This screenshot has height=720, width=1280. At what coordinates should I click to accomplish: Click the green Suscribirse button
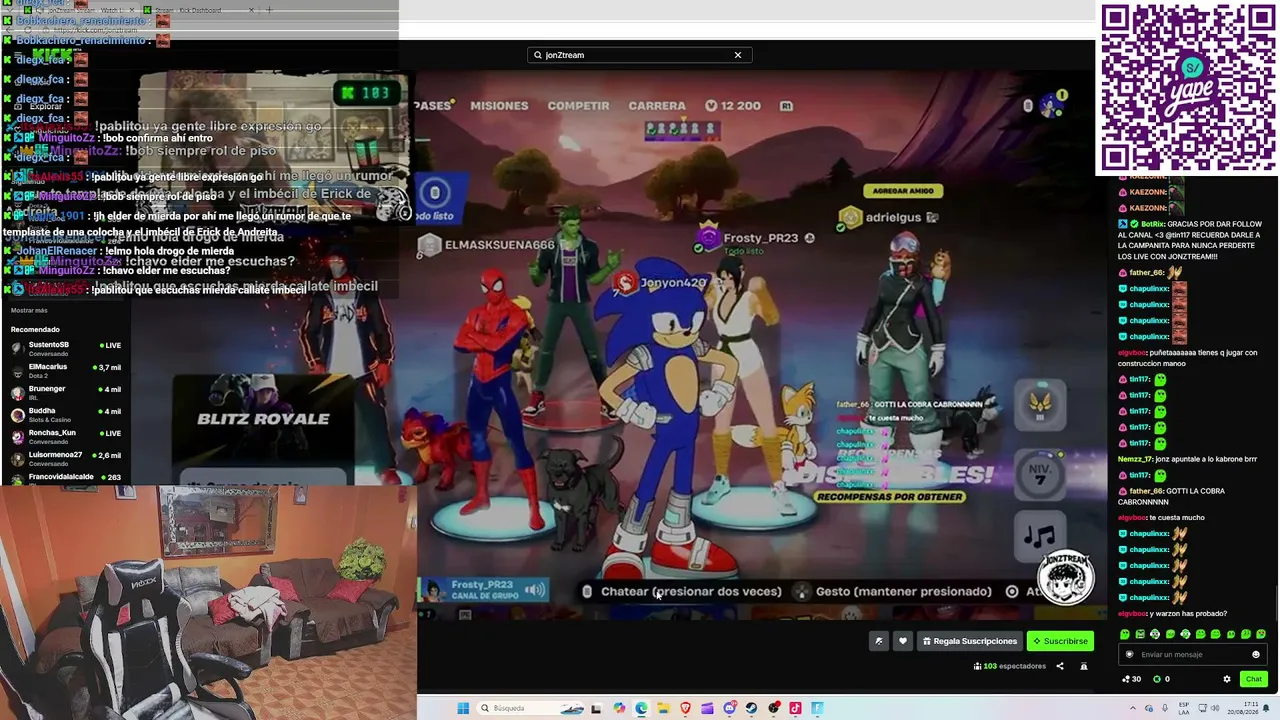(x=1060, y=641)
